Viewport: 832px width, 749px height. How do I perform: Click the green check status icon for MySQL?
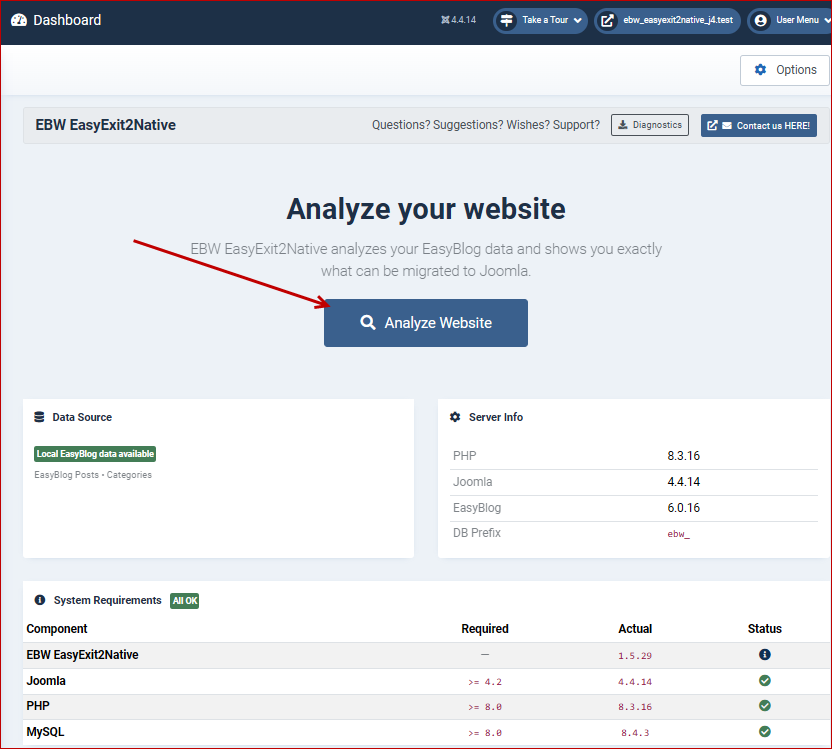point(764,731)
